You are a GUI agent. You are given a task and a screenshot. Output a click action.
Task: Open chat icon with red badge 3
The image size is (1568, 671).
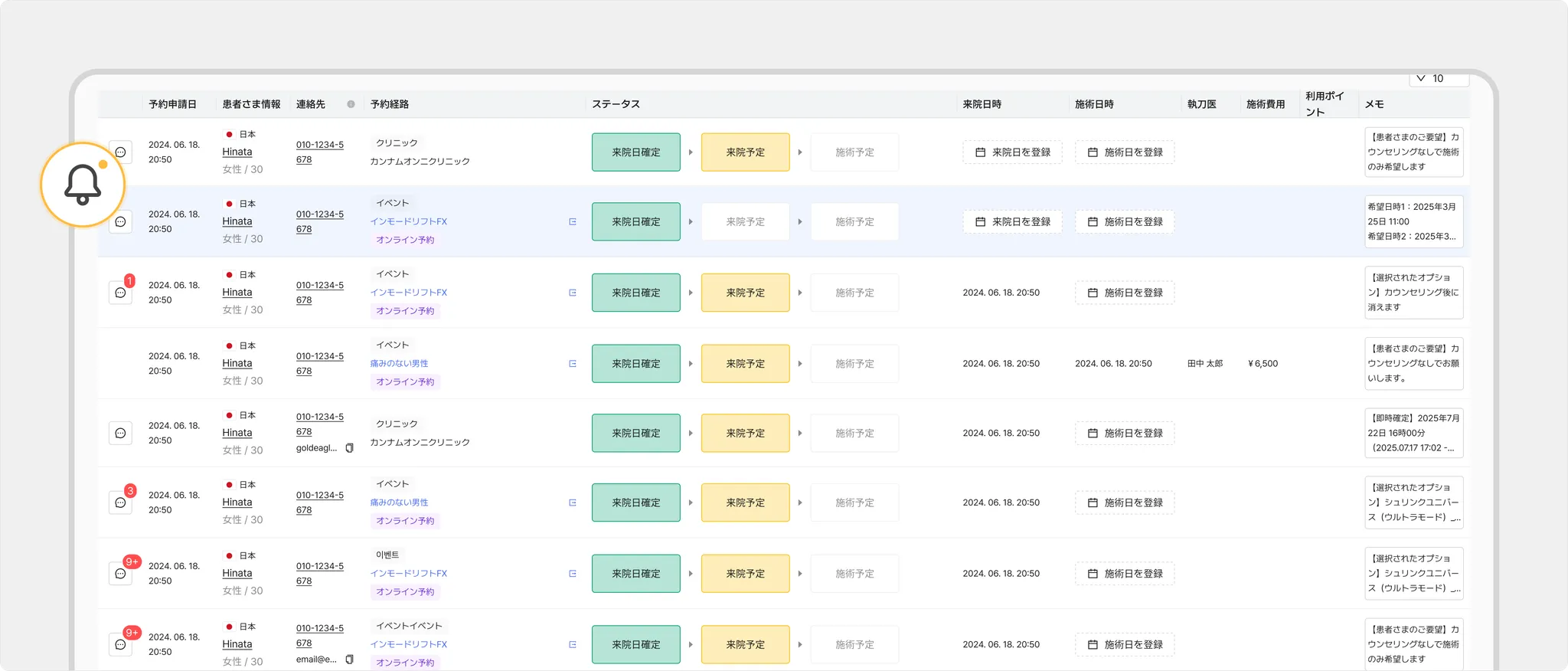(120, 502)
